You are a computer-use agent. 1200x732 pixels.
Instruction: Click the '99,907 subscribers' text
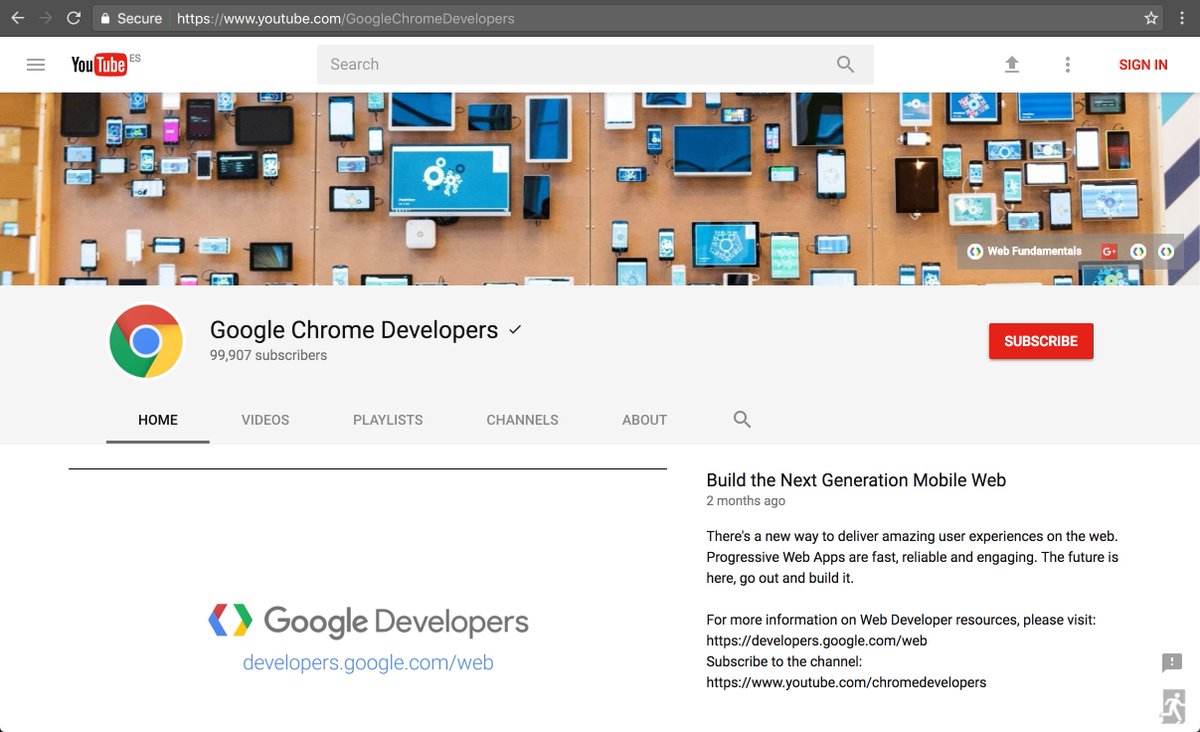point(268,355)
